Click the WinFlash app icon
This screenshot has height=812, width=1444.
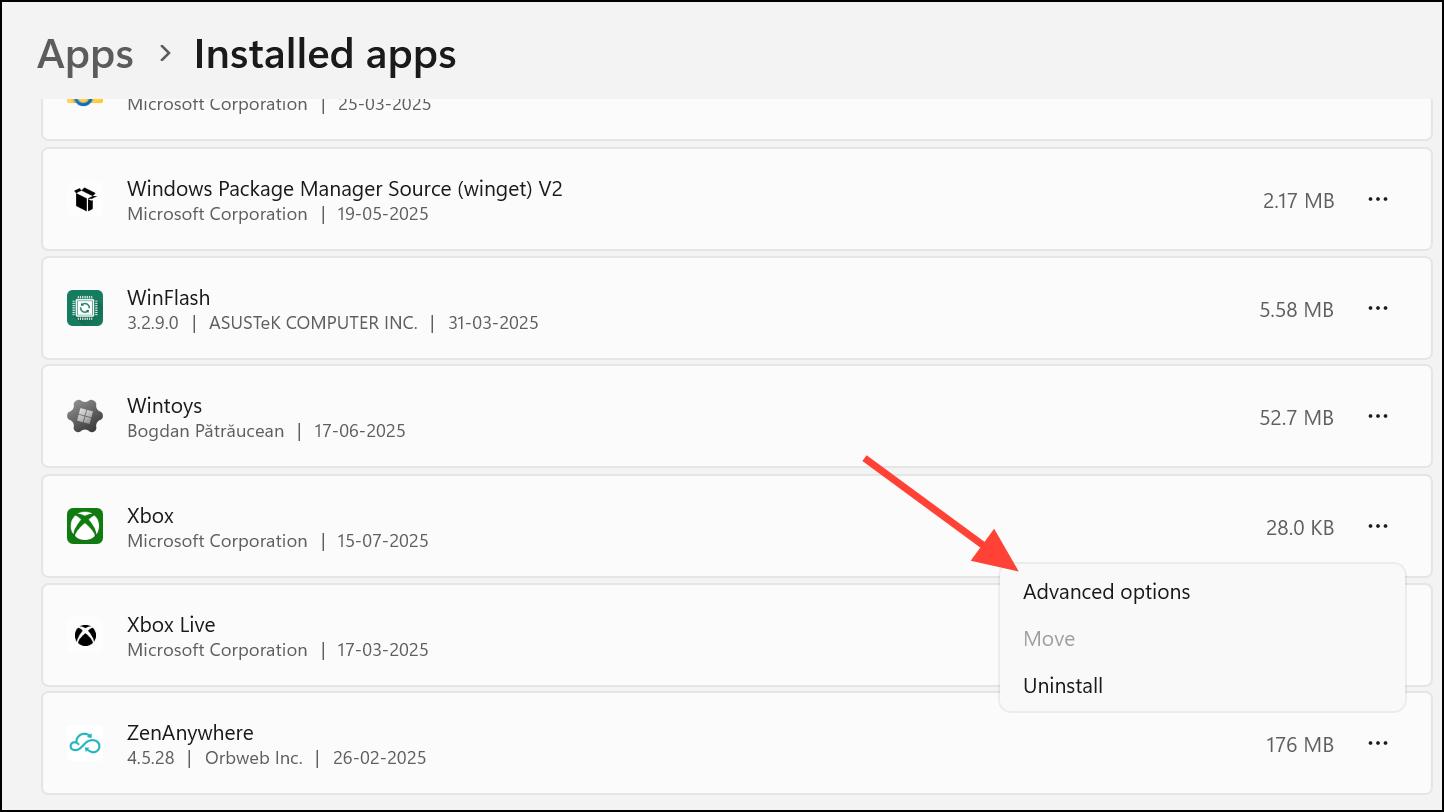(x=85, y=308)
